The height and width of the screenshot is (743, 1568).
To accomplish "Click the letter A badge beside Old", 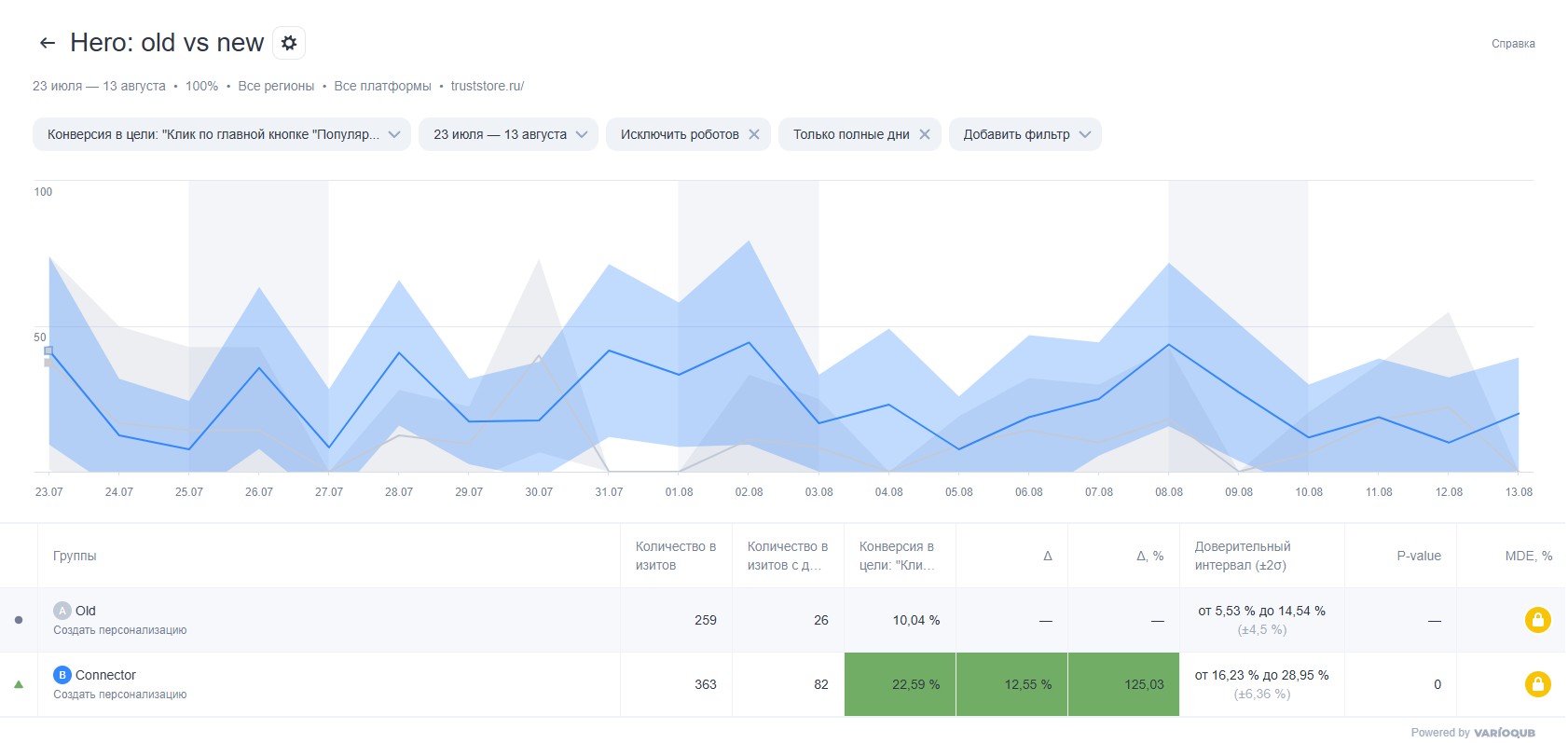I will pyautogui.click(x=62, y=611).
